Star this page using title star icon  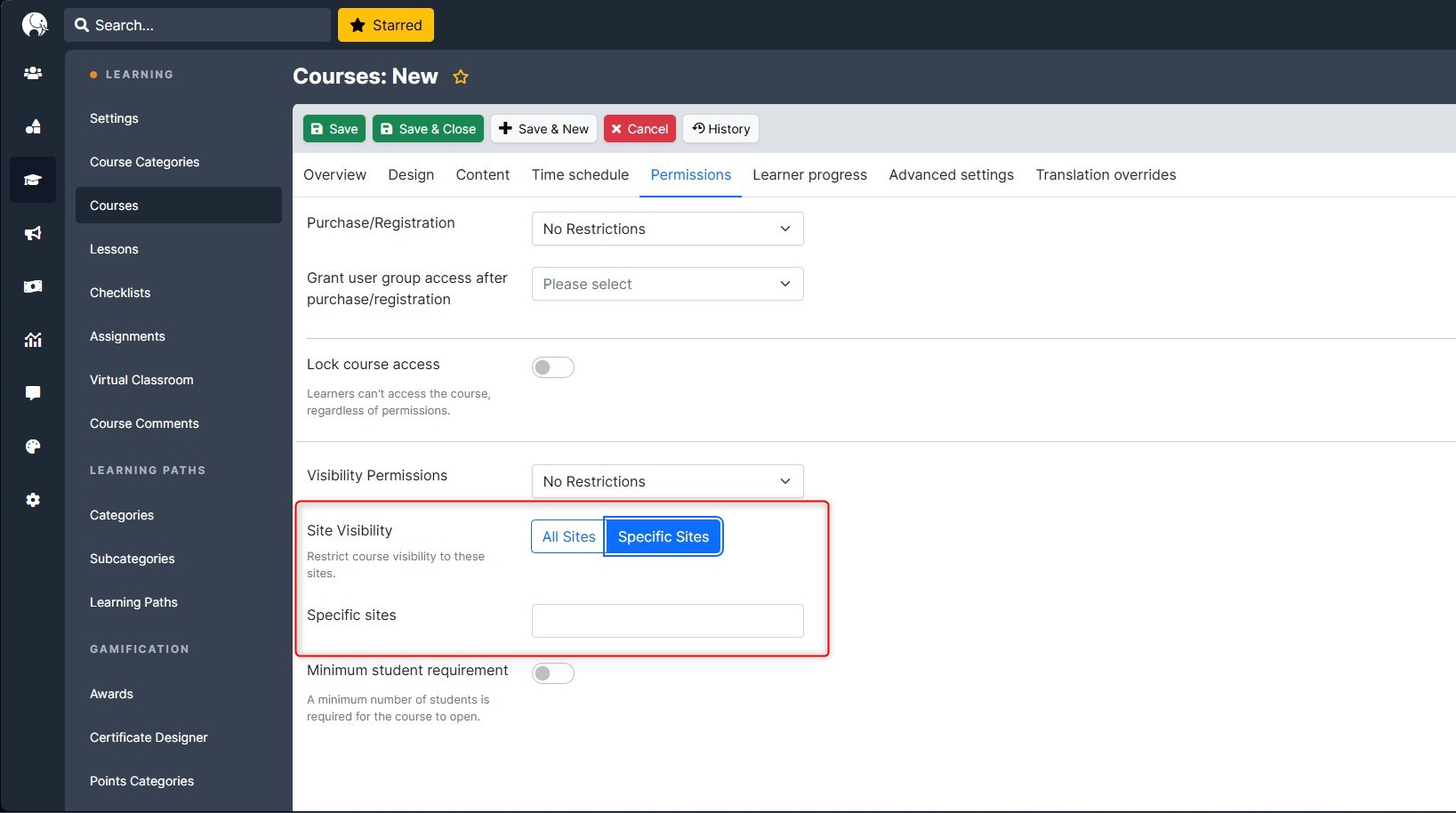coord(461,77)
